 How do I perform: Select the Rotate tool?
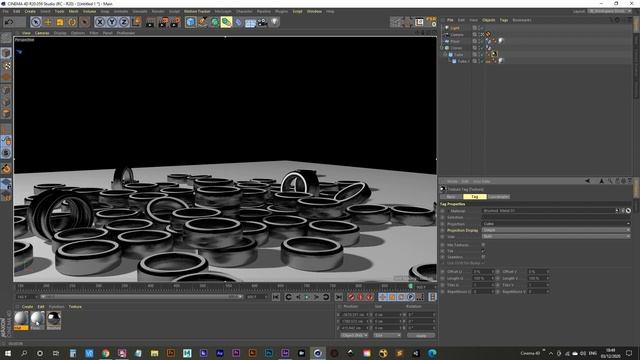(x=72, y=22)
